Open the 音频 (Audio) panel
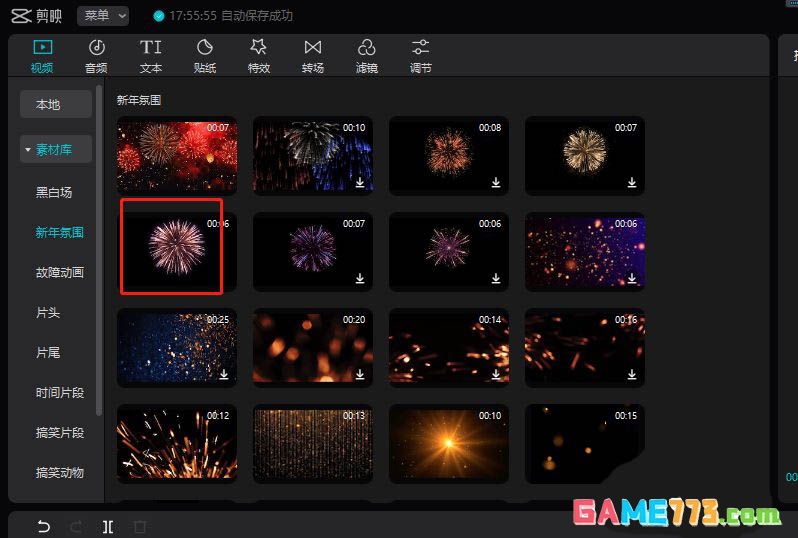The height and width of the screenshot is (538, 798). click(96, 56)
